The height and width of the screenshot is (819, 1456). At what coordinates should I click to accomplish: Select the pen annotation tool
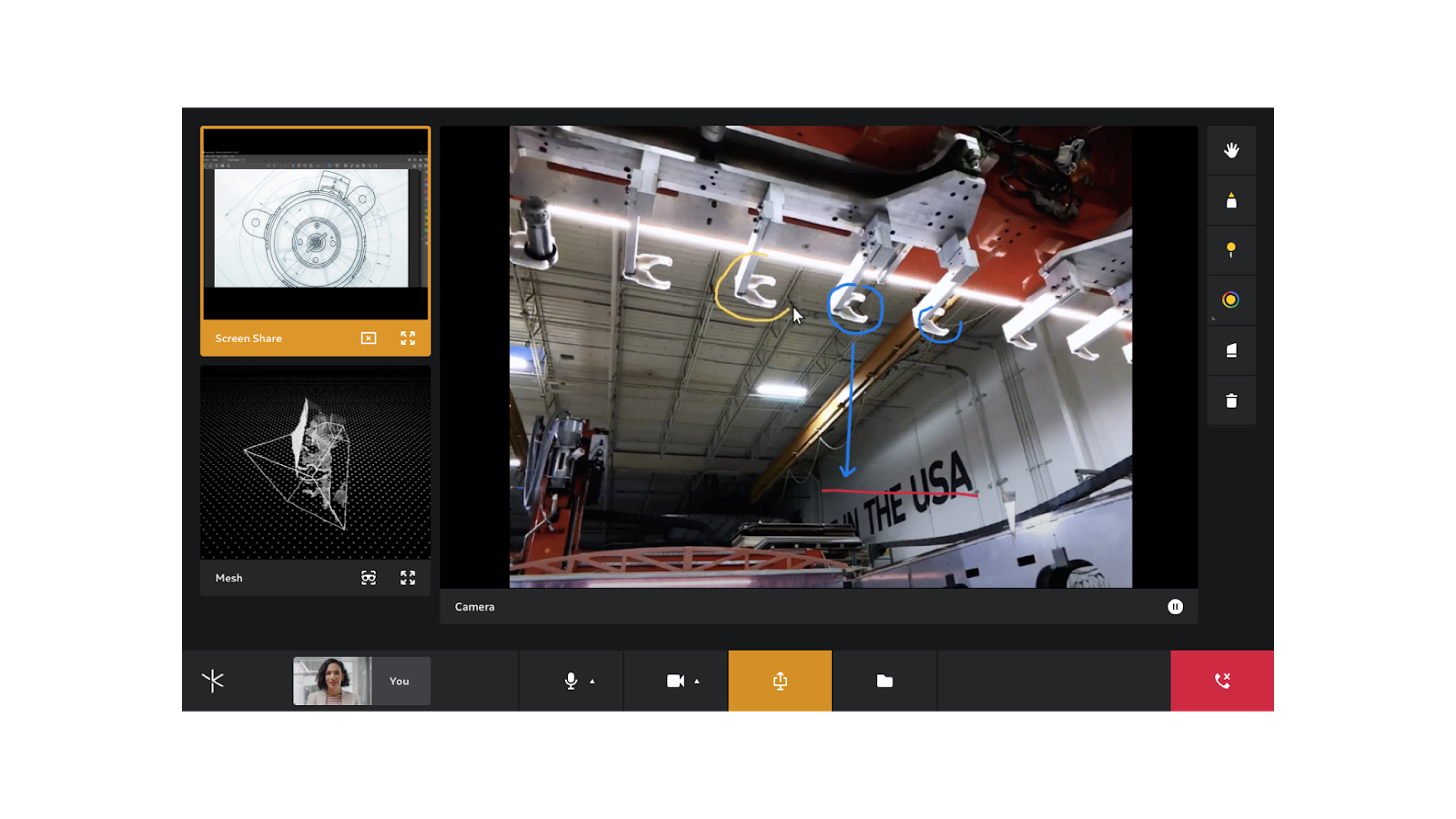click(1230, 200)
